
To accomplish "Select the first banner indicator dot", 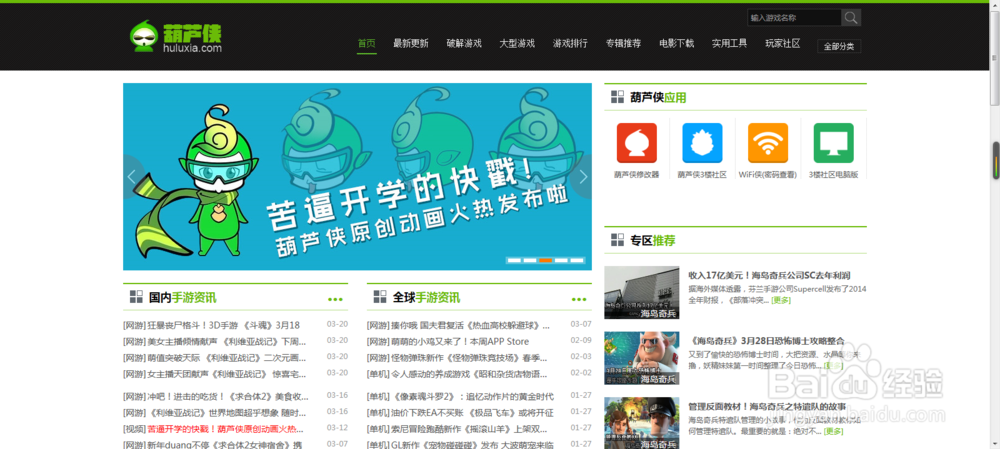I will tap(514, 260).
